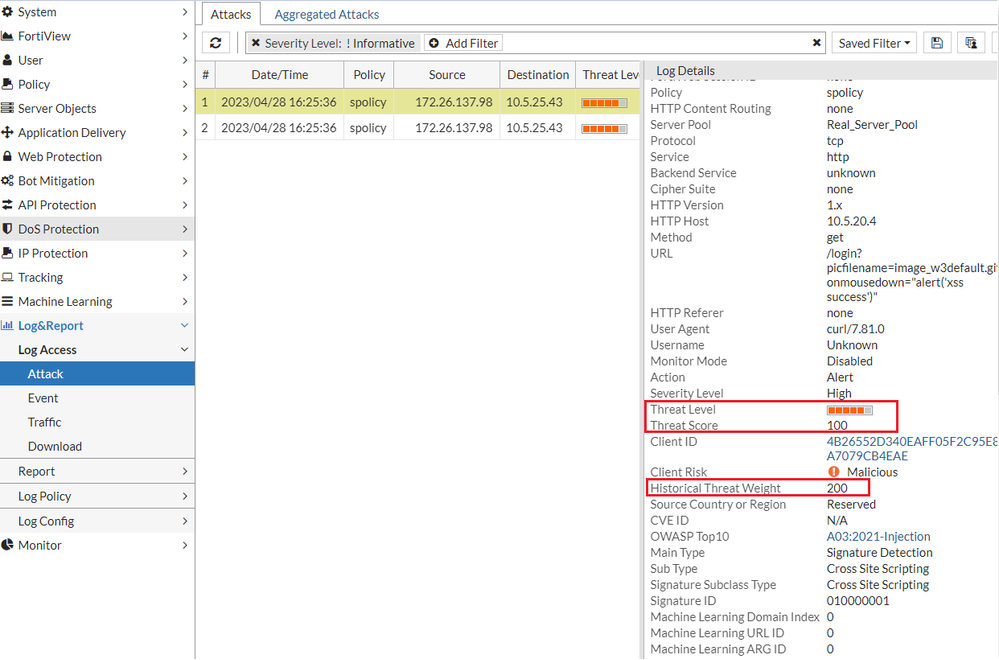Expand the Log Policy chevron
This screenshot has height=660, width=999.
click(x=185, y=496)
